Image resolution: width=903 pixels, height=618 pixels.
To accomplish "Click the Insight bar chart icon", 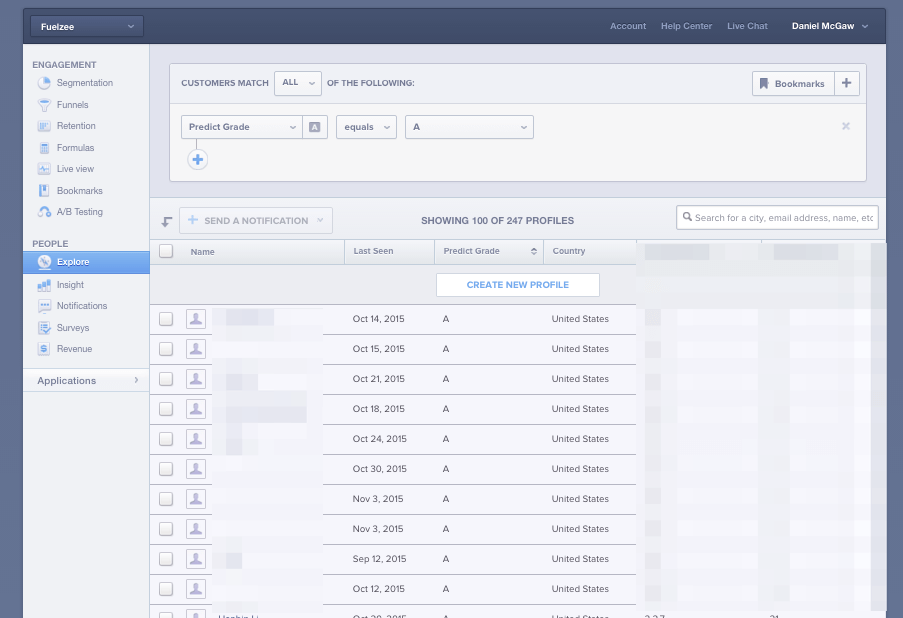I will [x=44, y=285].
